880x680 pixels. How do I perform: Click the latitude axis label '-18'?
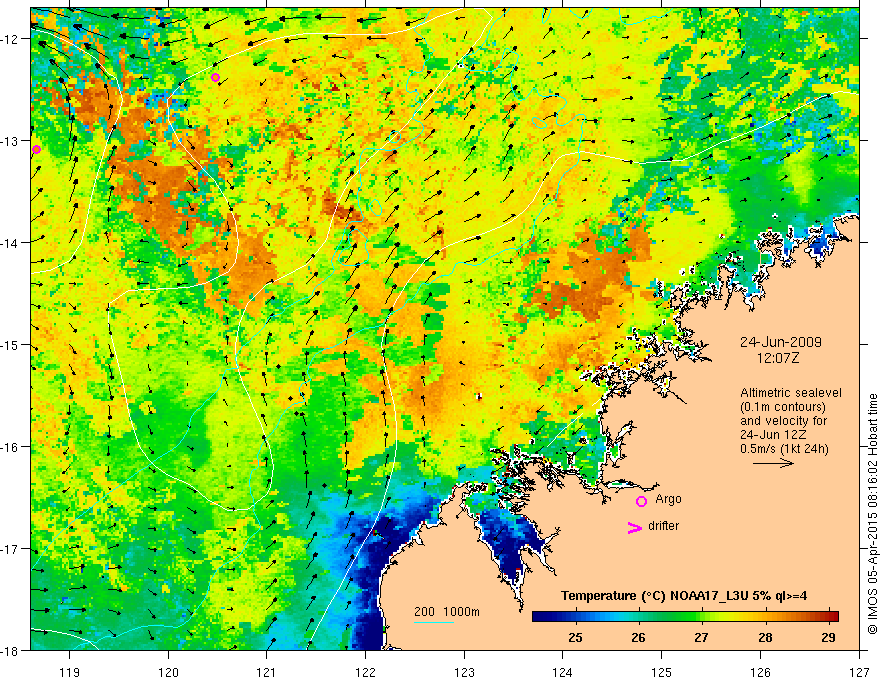[11, 651]
